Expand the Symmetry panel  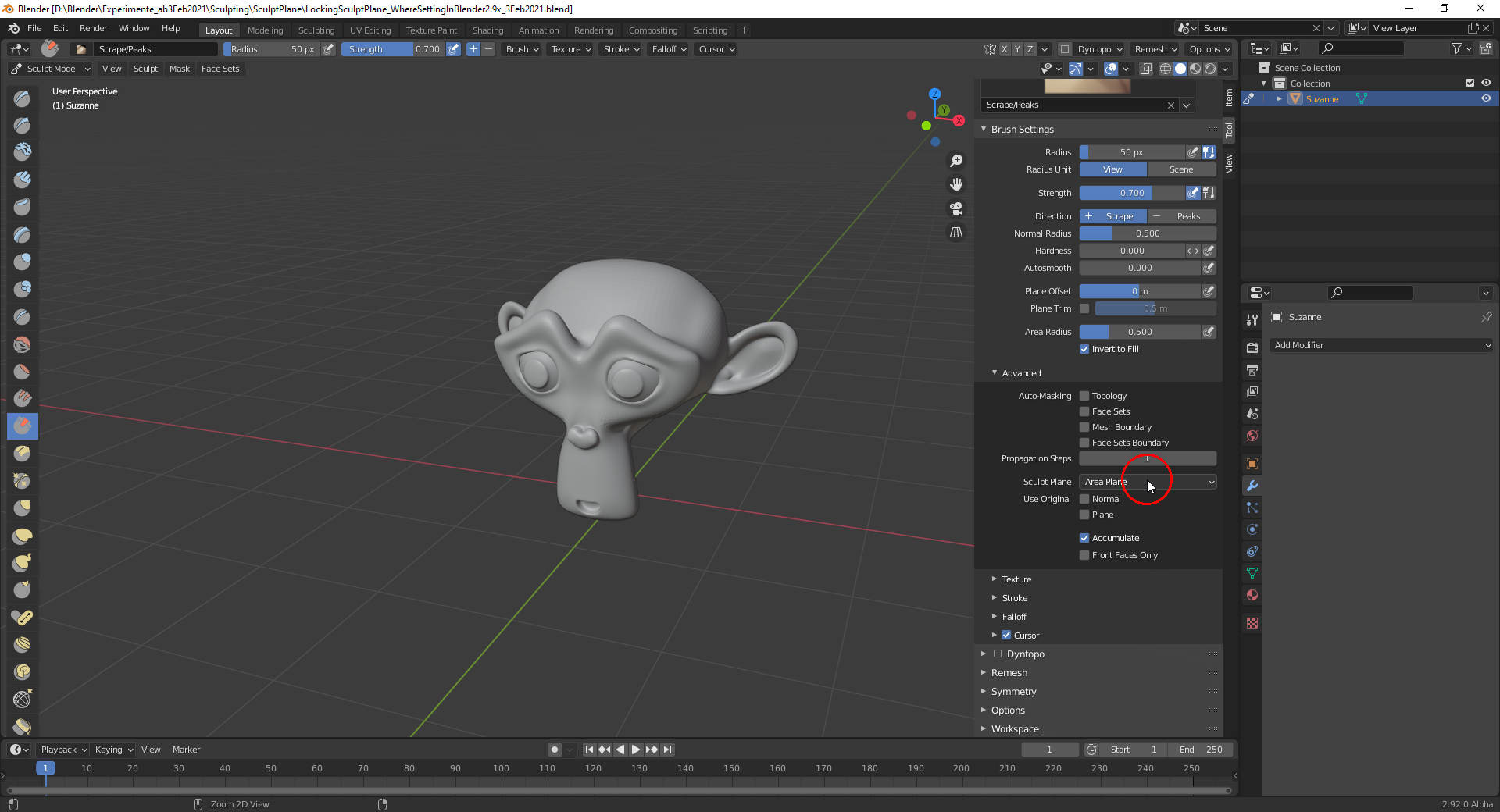pos(1013,692)
